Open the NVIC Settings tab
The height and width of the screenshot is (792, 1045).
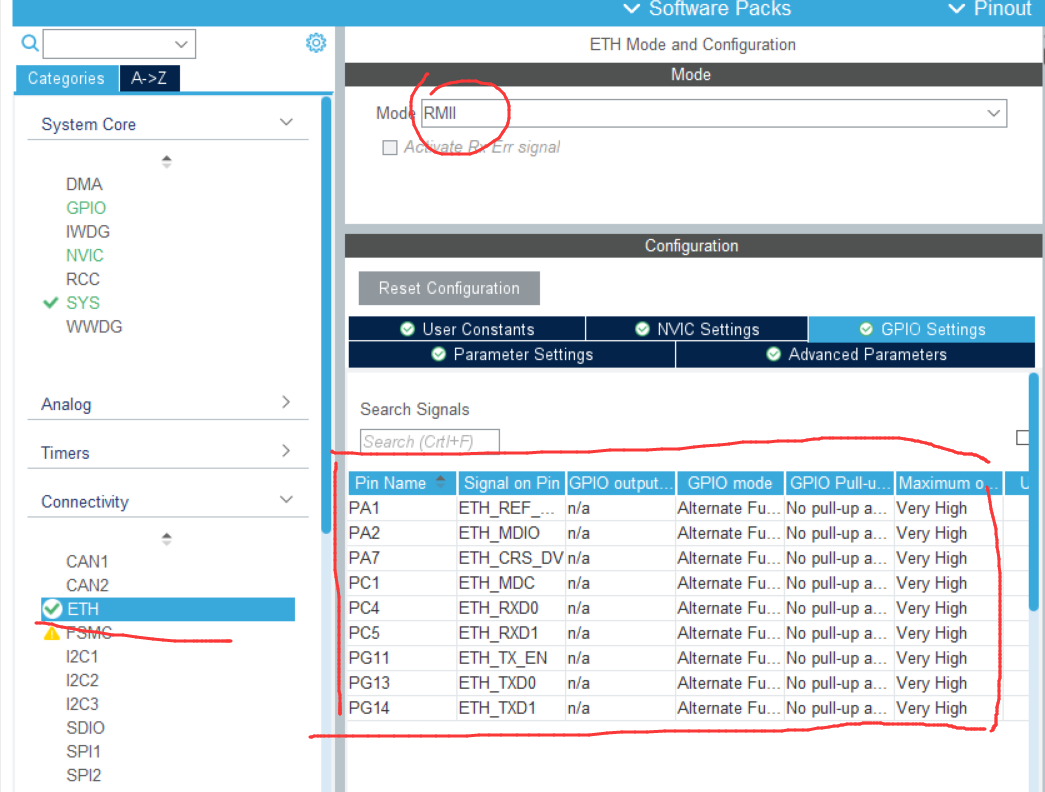click(x=697, y=329)
